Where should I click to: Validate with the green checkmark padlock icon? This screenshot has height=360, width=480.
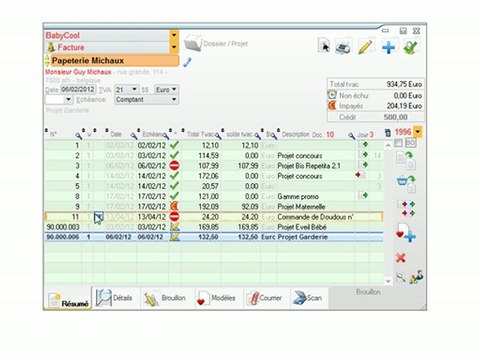click(x=411, y=47)
